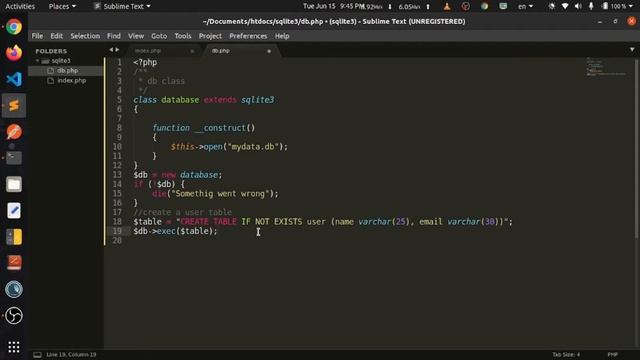
Task: Open the Wi-Fi network indicator
Action: coord(565,6)
